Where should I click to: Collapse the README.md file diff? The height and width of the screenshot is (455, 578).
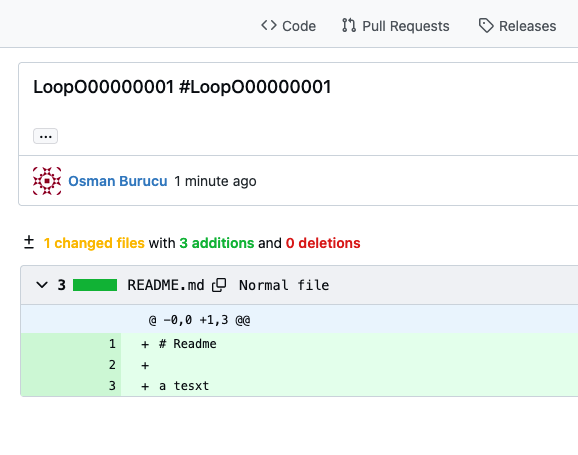pos(42,285)
